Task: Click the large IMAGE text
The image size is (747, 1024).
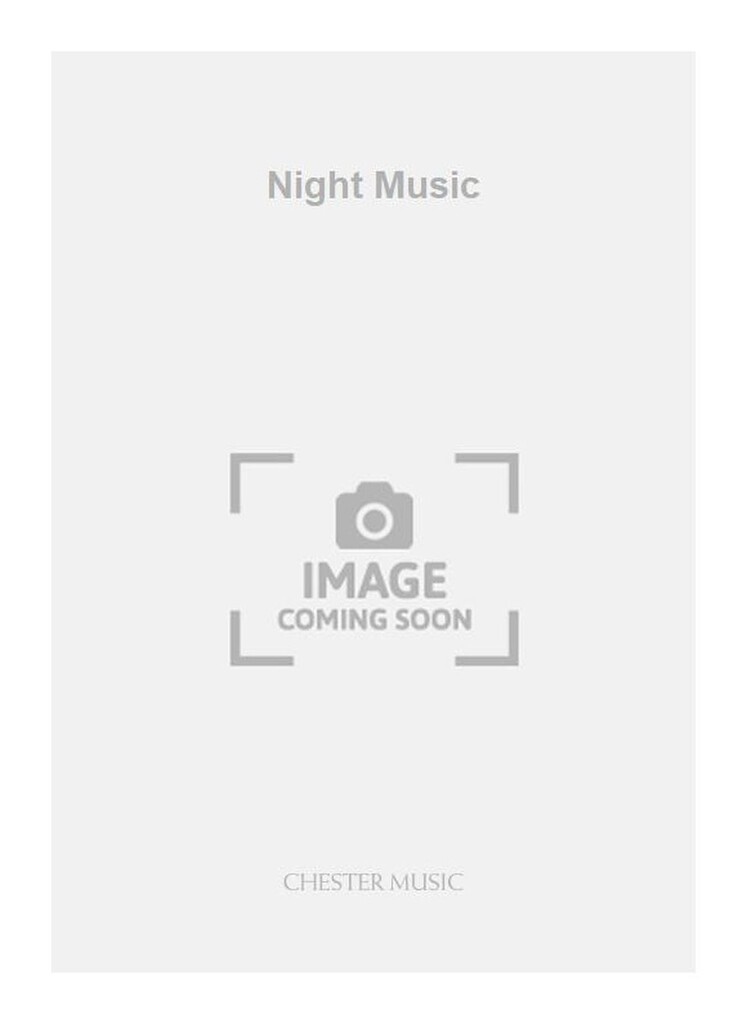Action: pyautogui.click(x=375, y=581)
